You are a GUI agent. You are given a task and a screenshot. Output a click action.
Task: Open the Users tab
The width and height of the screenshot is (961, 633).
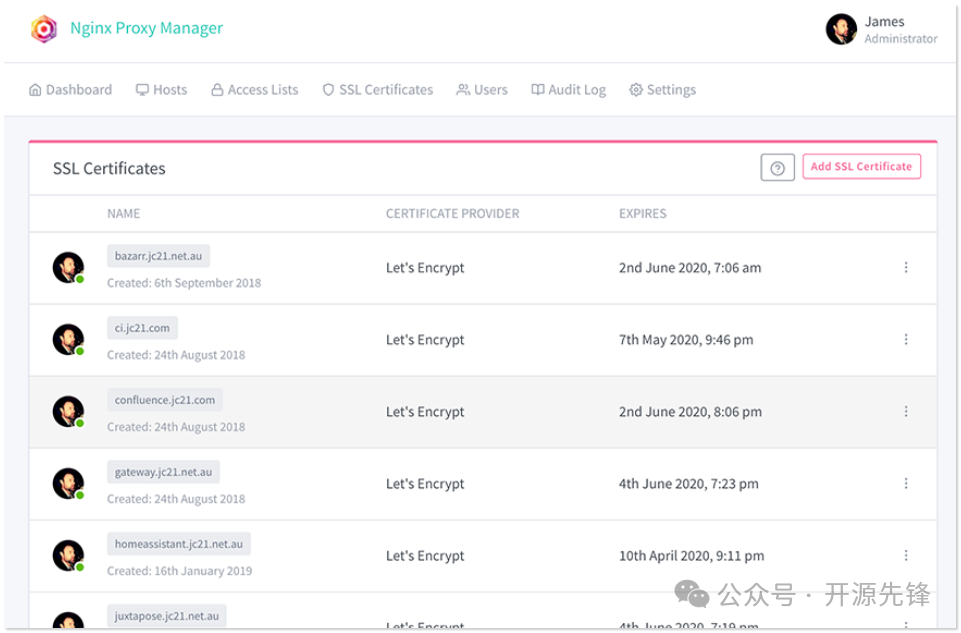coord(482,89)
